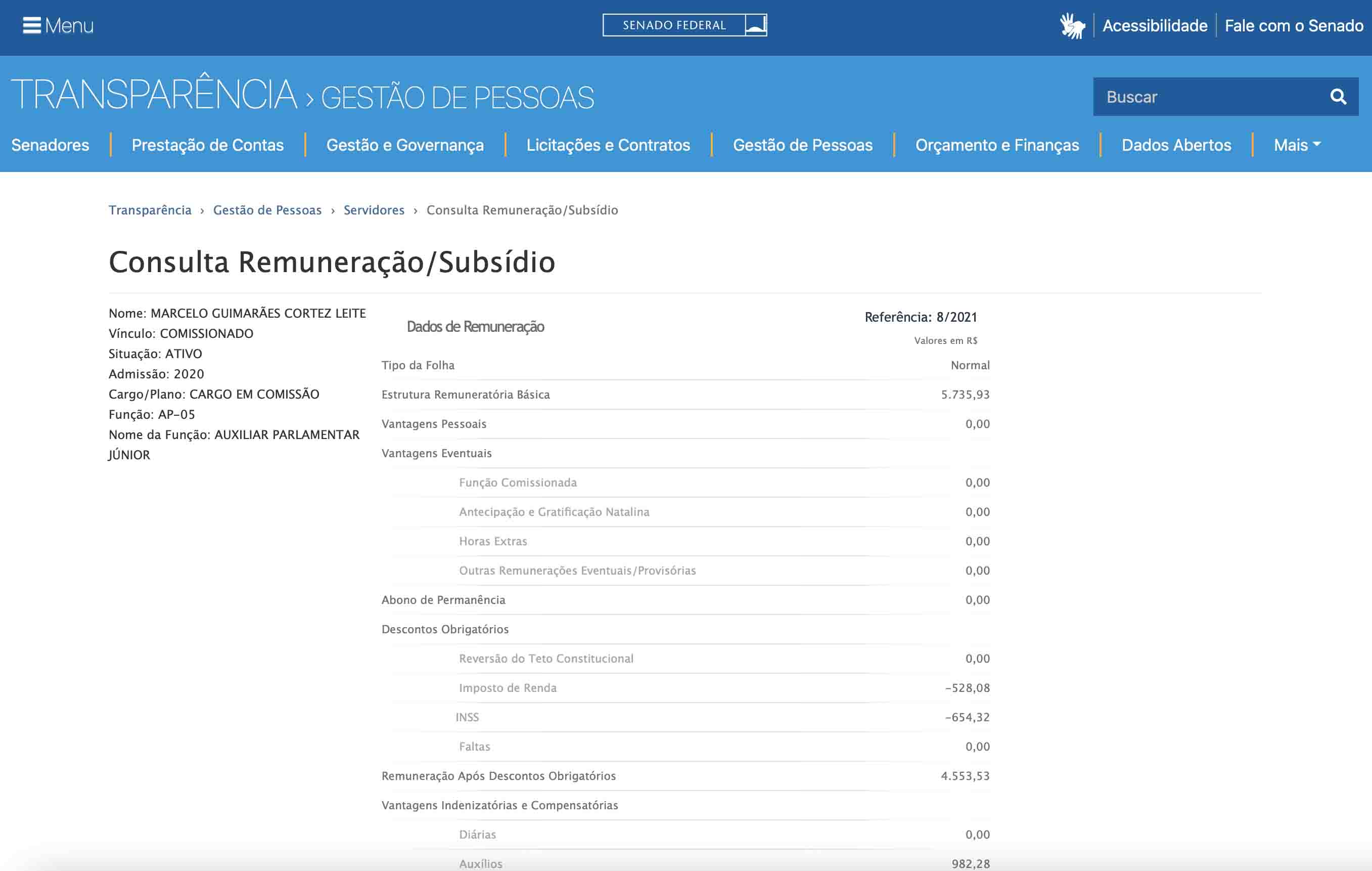The height and width of the screenshot is (871, 1372).
Task: Open Prestação de Contas menu
Action: (x=207, y=145)
